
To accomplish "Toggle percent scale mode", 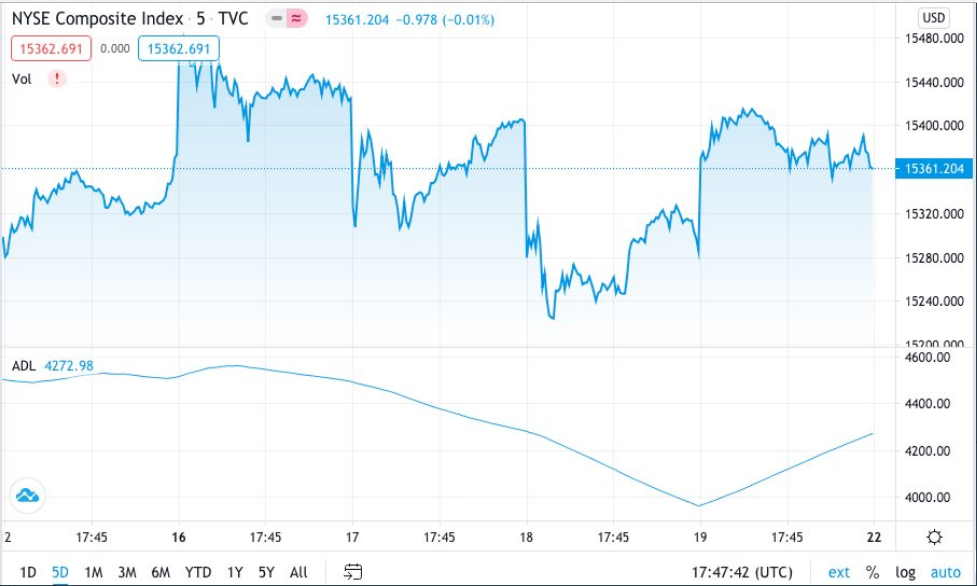I will pos(872,572).
